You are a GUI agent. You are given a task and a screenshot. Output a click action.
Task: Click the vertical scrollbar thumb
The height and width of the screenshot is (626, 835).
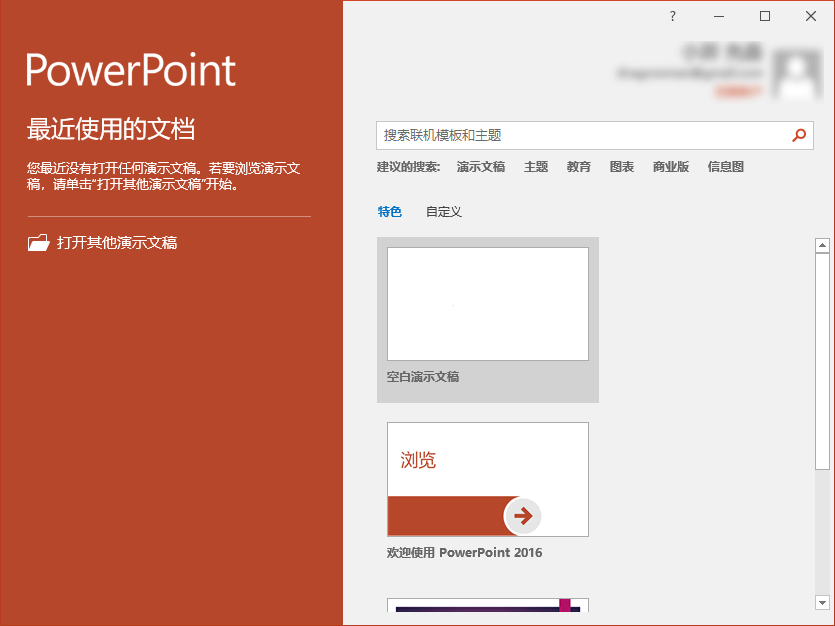point(822,361)
